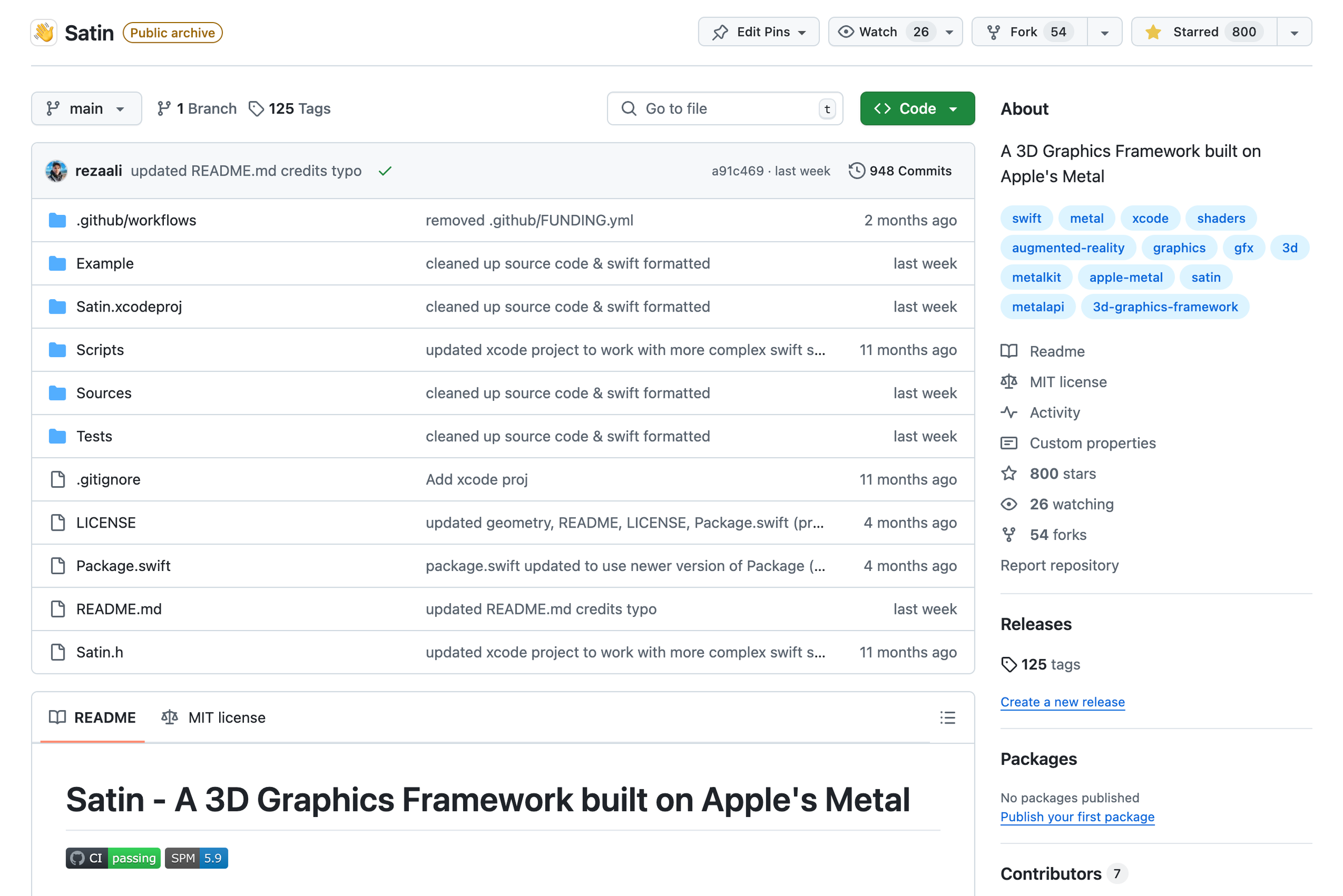Expand the Fork options arrow
This screenshot has width=1343, height=896.
click(x=1104, y=32)
